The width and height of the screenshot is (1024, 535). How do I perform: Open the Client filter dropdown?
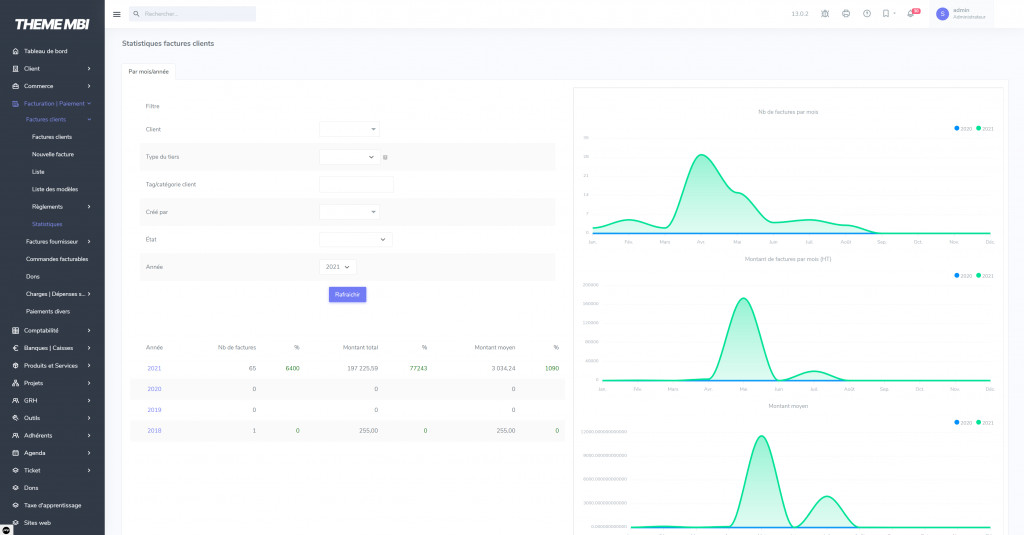[349, 129]
